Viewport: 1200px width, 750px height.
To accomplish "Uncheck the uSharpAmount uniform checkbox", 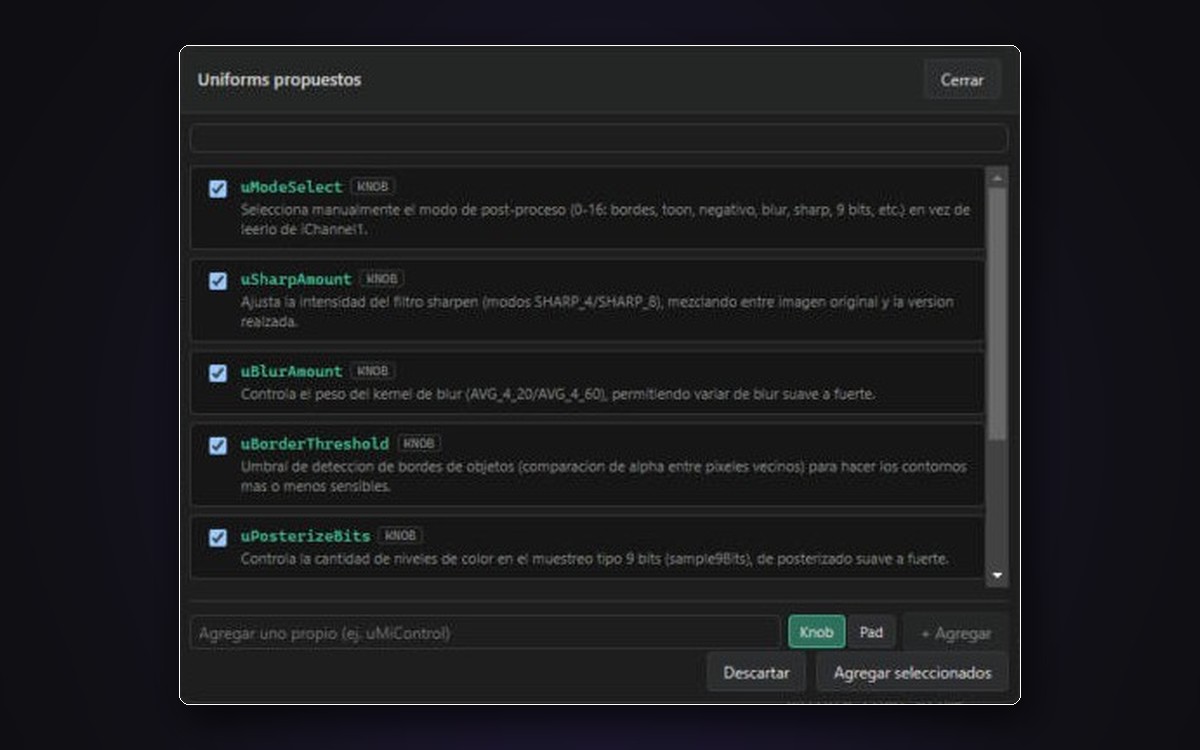I will click(218, 281).
